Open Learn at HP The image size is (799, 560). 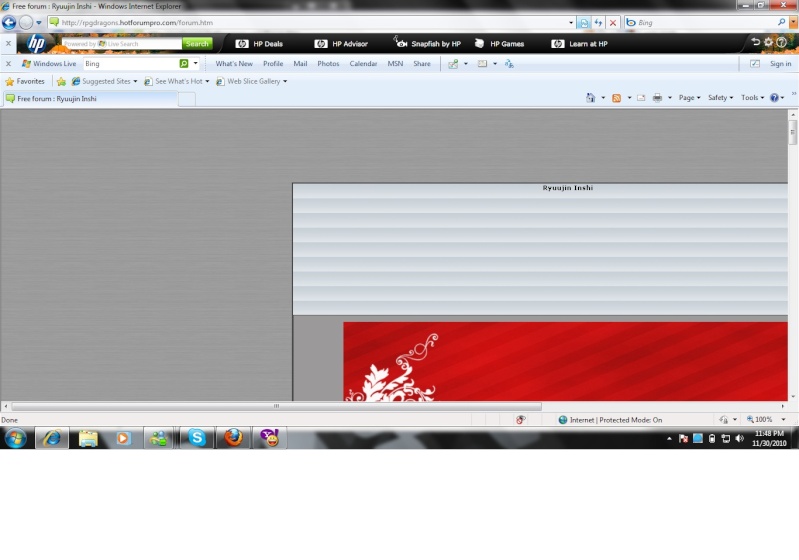click(x=579, y=44)
